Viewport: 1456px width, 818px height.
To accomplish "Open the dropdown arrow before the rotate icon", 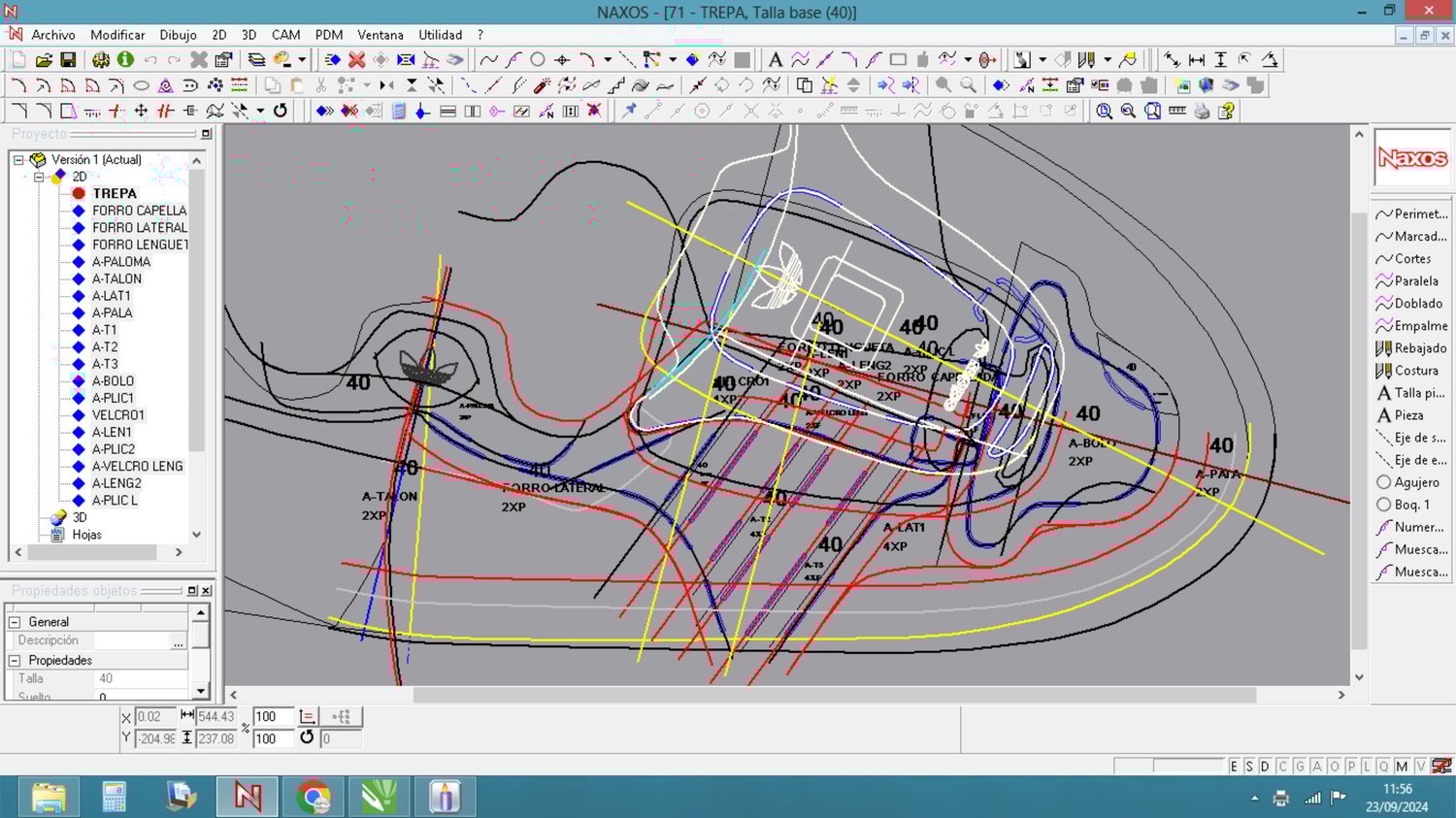I will tap(260, 111).
